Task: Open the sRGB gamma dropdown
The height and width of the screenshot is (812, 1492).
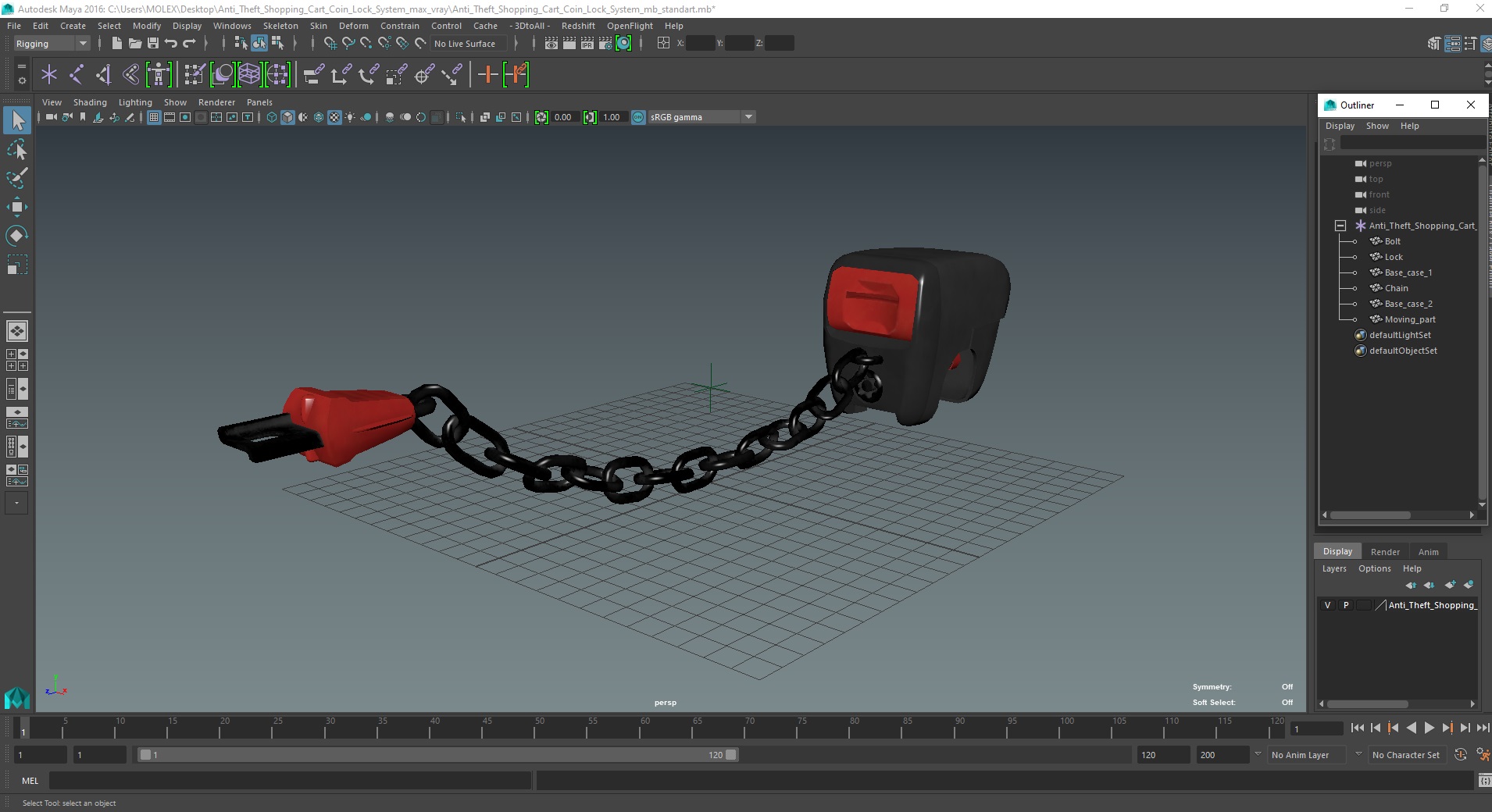Action: pyautogui.click(x=701, y=117)
